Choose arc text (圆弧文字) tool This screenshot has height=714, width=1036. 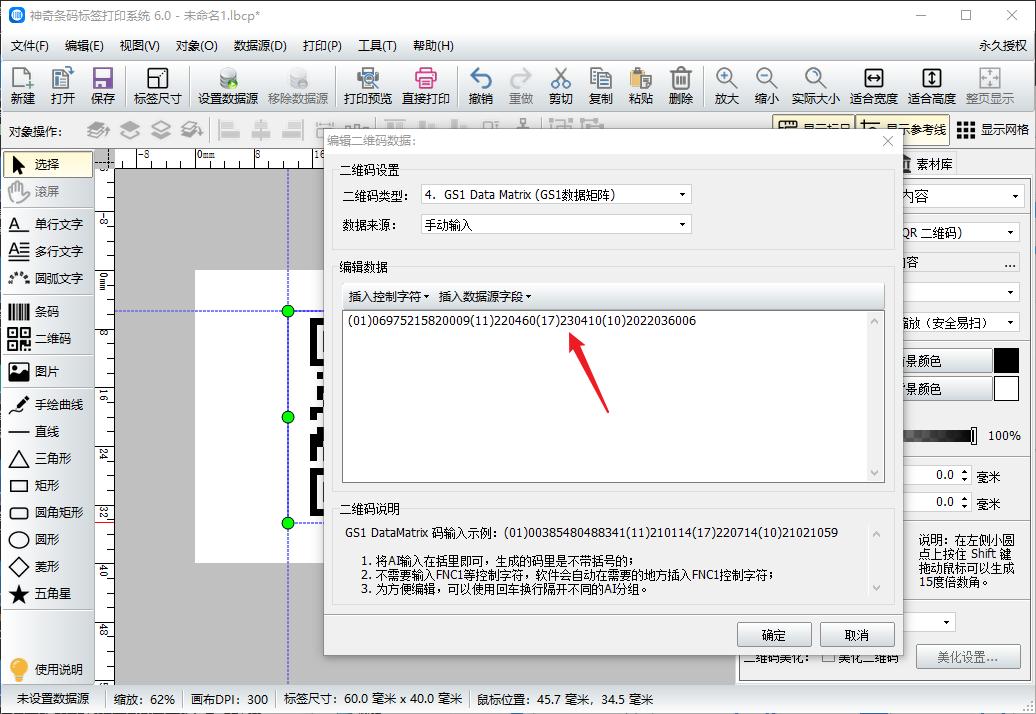[48, 279]
